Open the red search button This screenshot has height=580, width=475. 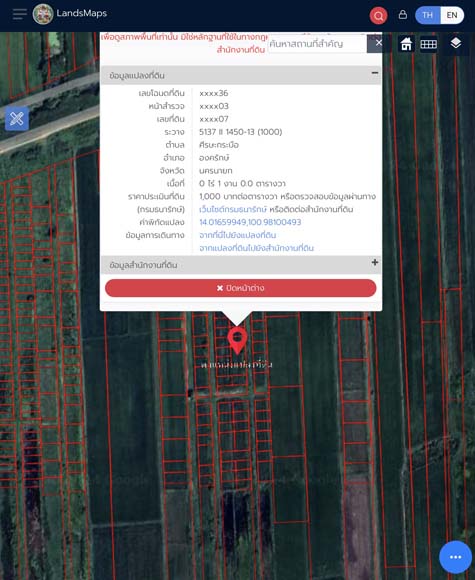click(x=378, y=16)
